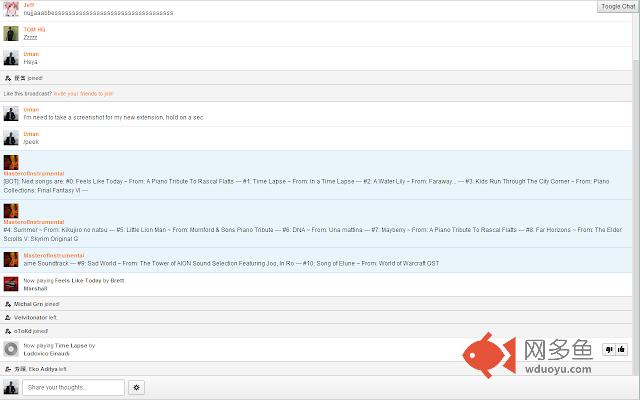Viewport: 640px width, 400px height.
Task: Click the thumbs down button
Action: [609, 349]
